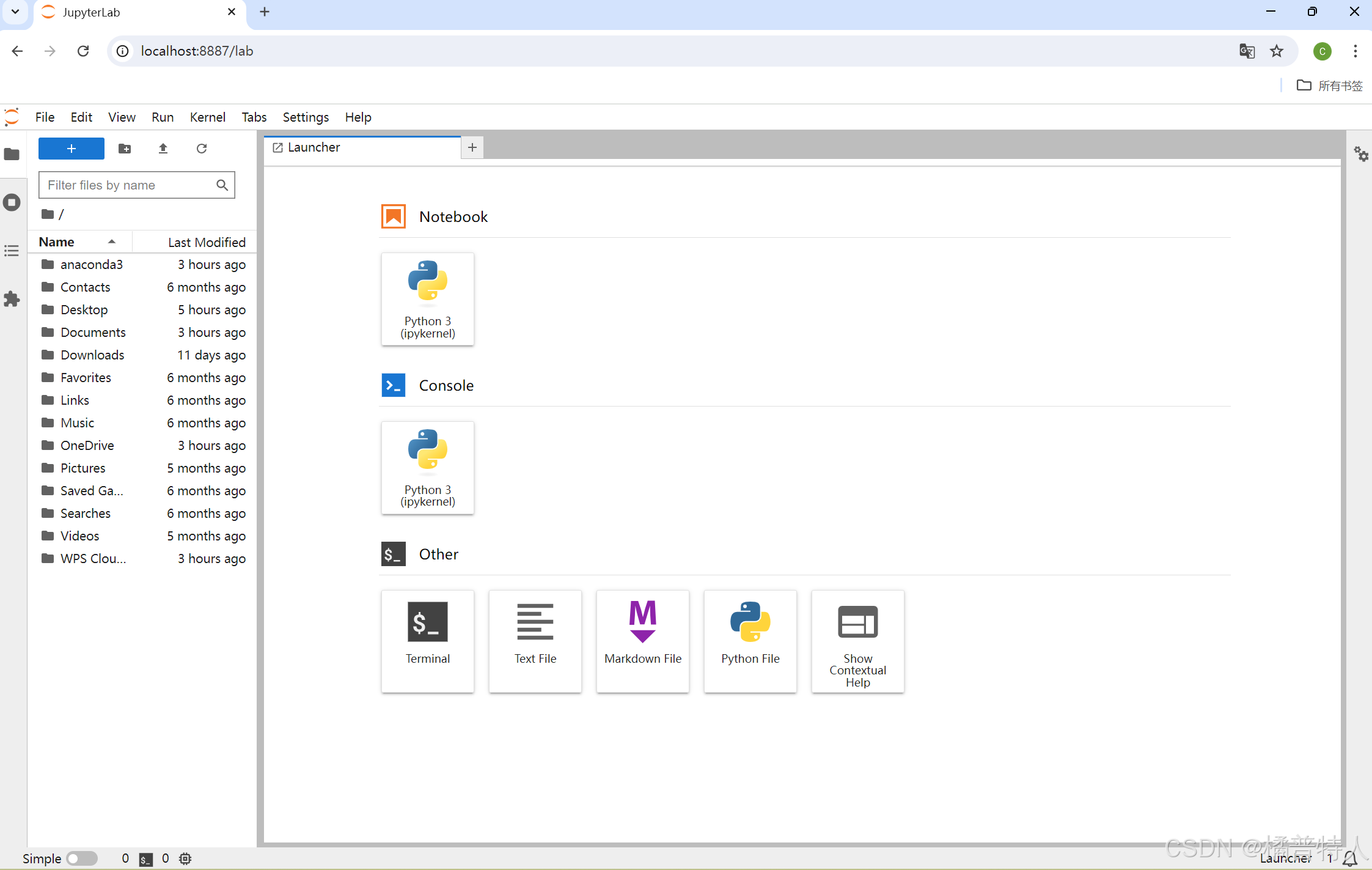Open the Table of Contents sidebar
1372x870 pixels.
click(12, 251)
